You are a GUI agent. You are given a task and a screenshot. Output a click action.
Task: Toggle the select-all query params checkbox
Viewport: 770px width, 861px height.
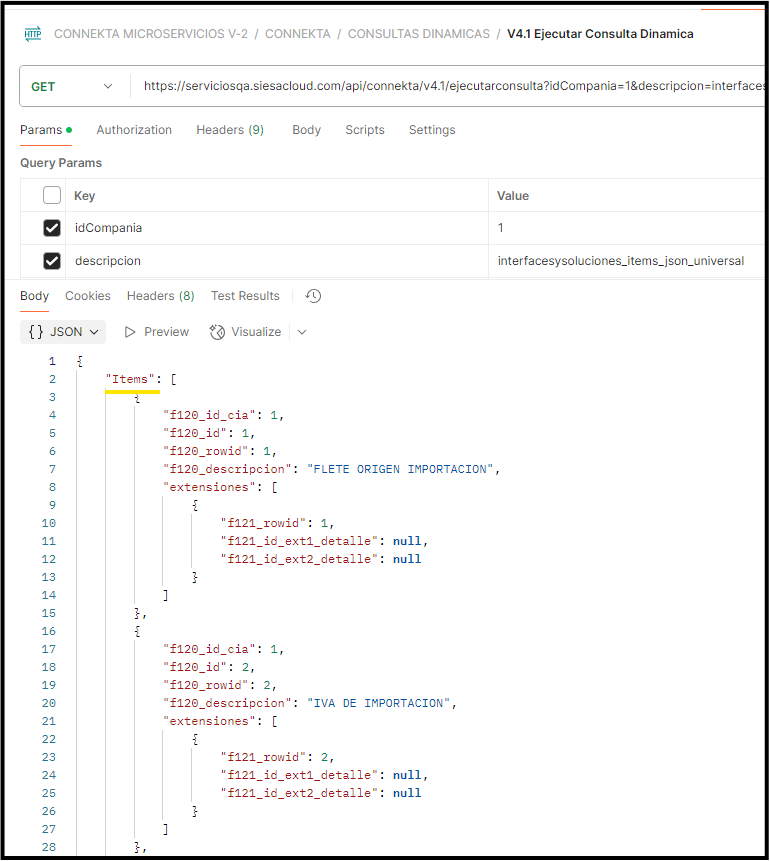tap(52, 195)
